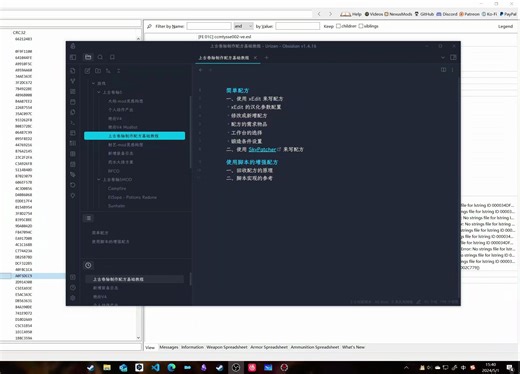
Task: Open the recent files clock icon panel
Action: 88,265
